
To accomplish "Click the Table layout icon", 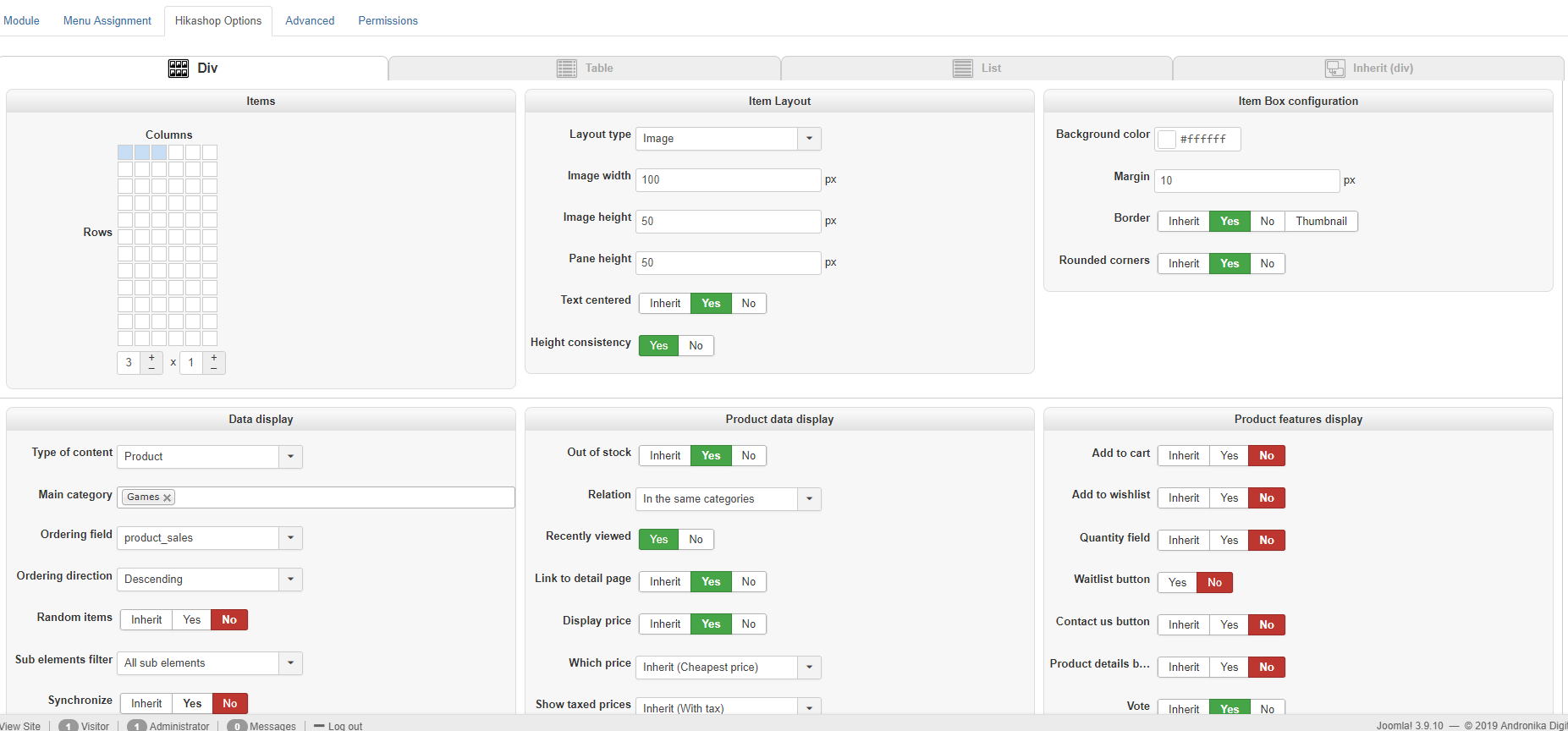I will pyautogui.click(x=567, y=69).
